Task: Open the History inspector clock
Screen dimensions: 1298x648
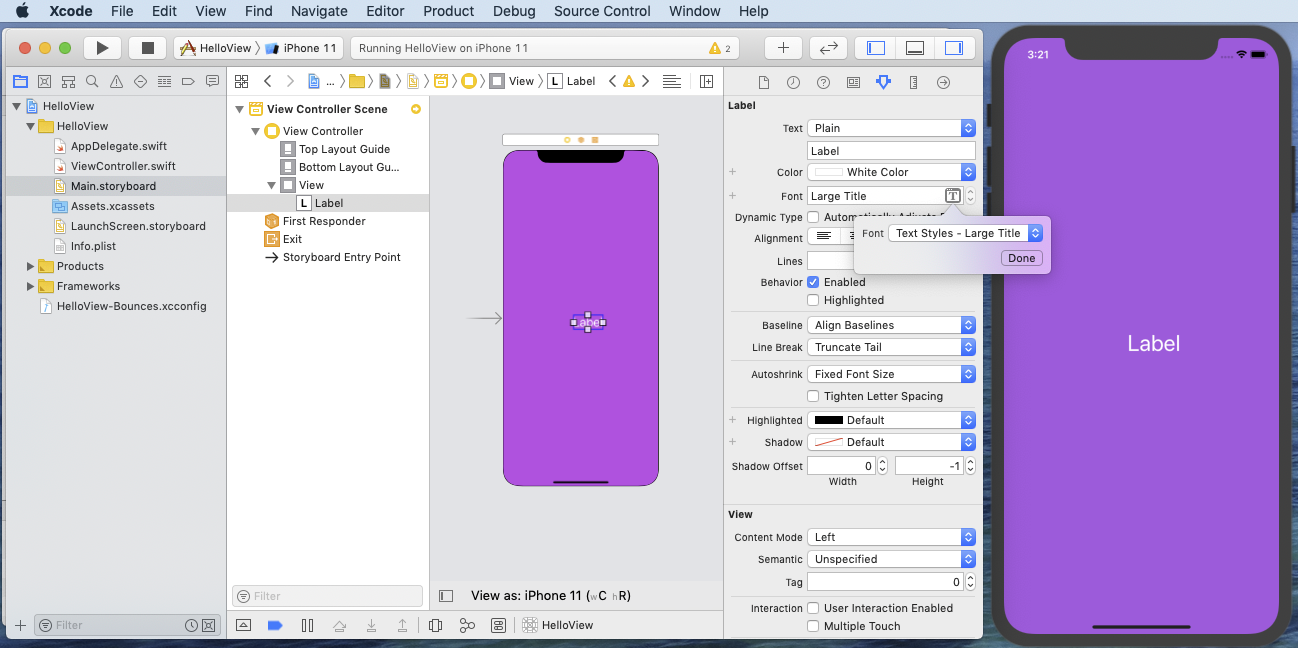Action: 793,82
